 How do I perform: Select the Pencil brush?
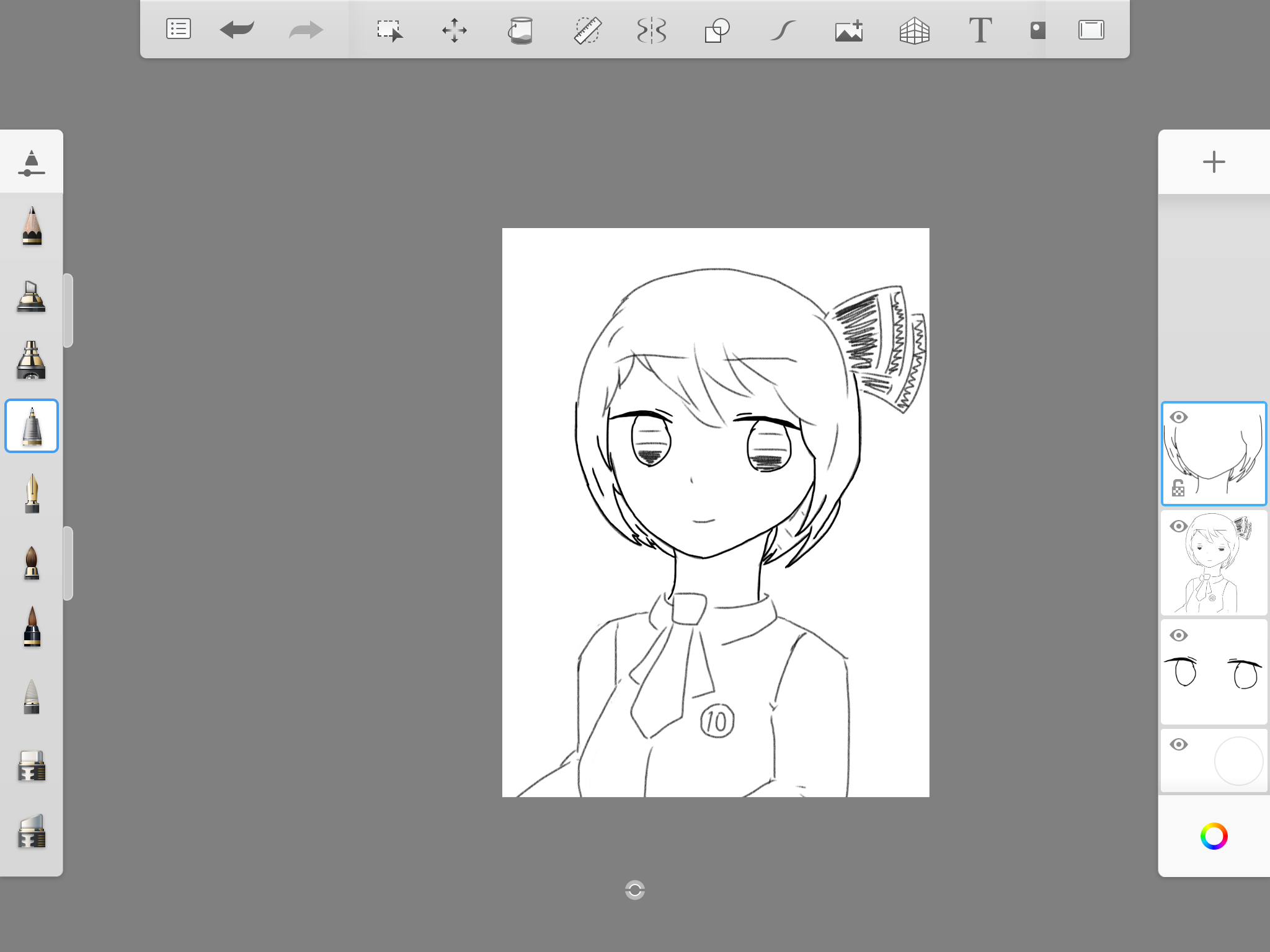click(x=32, y=226)
